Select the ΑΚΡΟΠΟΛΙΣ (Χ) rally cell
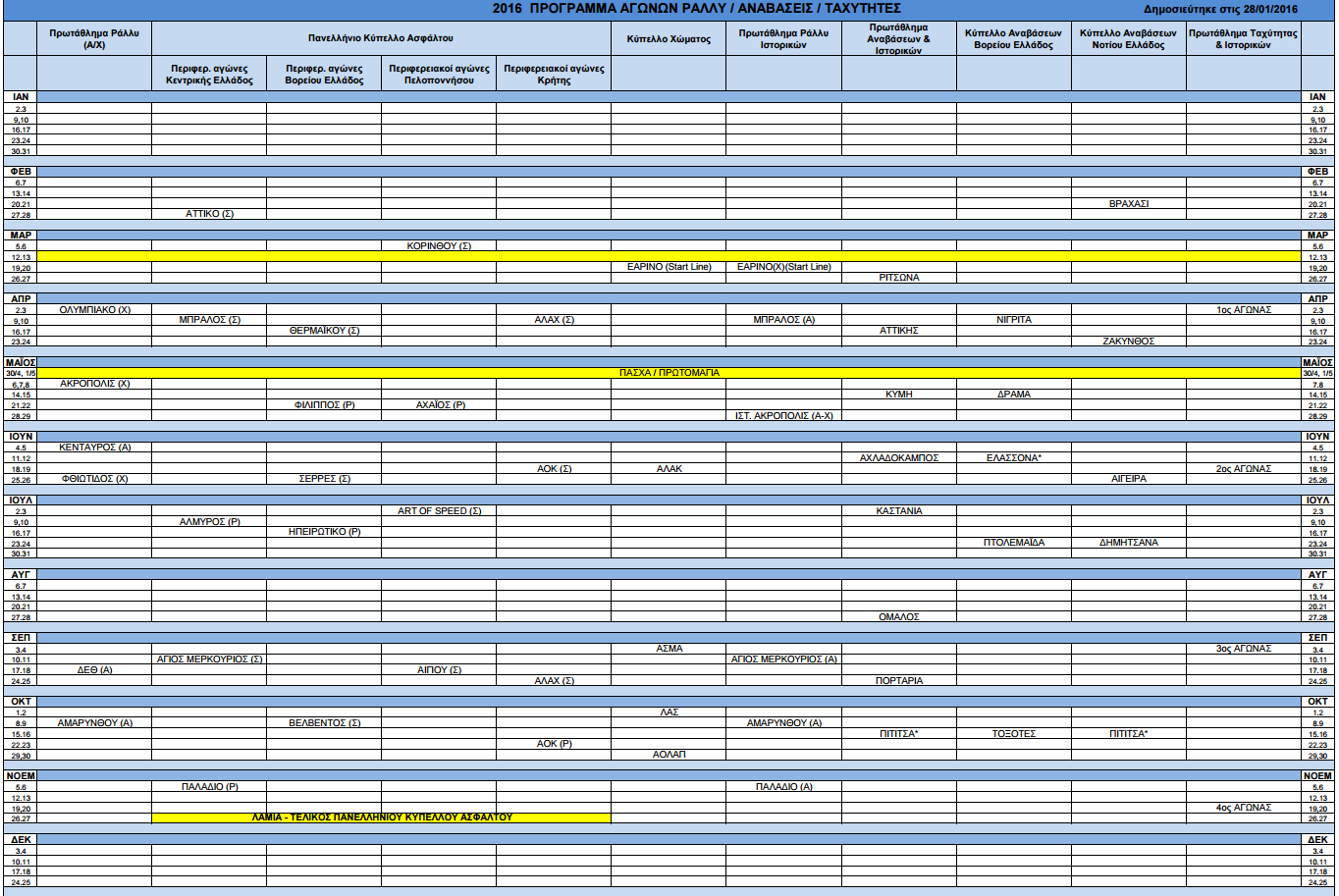 coord(94,384)
